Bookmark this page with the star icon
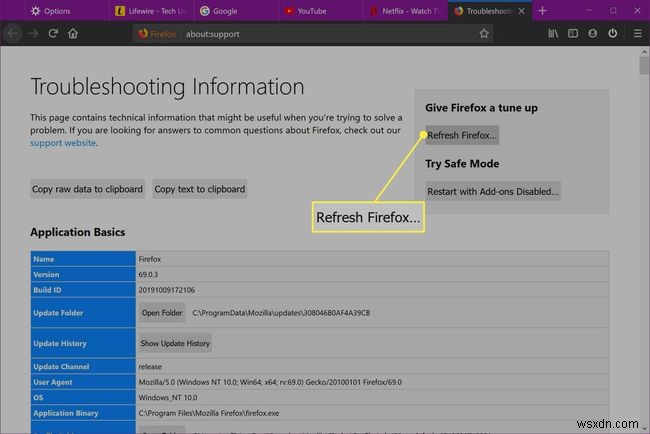 click(484, 34)
